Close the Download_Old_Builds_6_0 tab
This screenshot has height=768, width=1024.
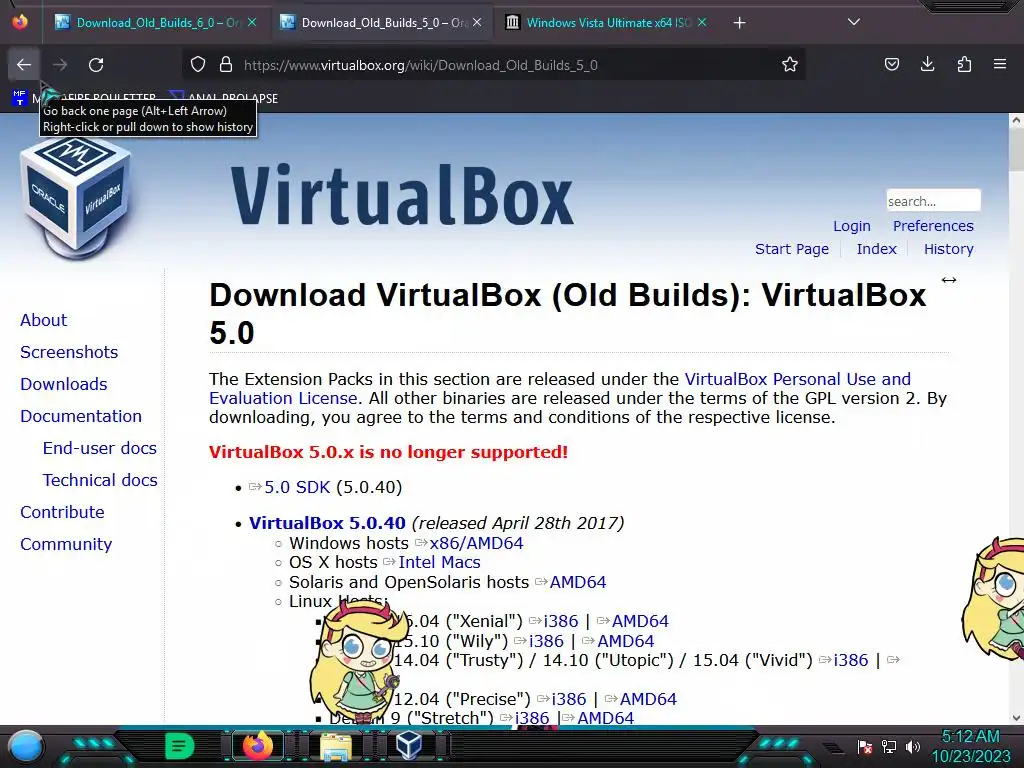tap(251, 23)
